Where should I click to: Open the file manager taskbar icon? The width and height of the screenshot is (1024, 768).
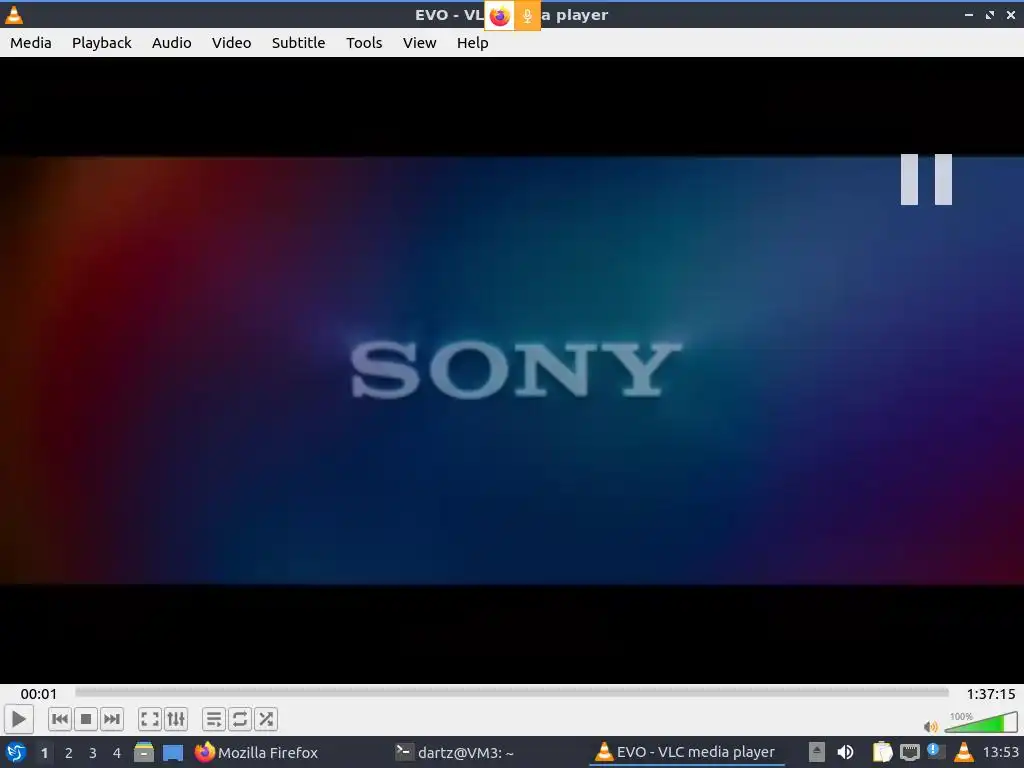tap(144, 753)
